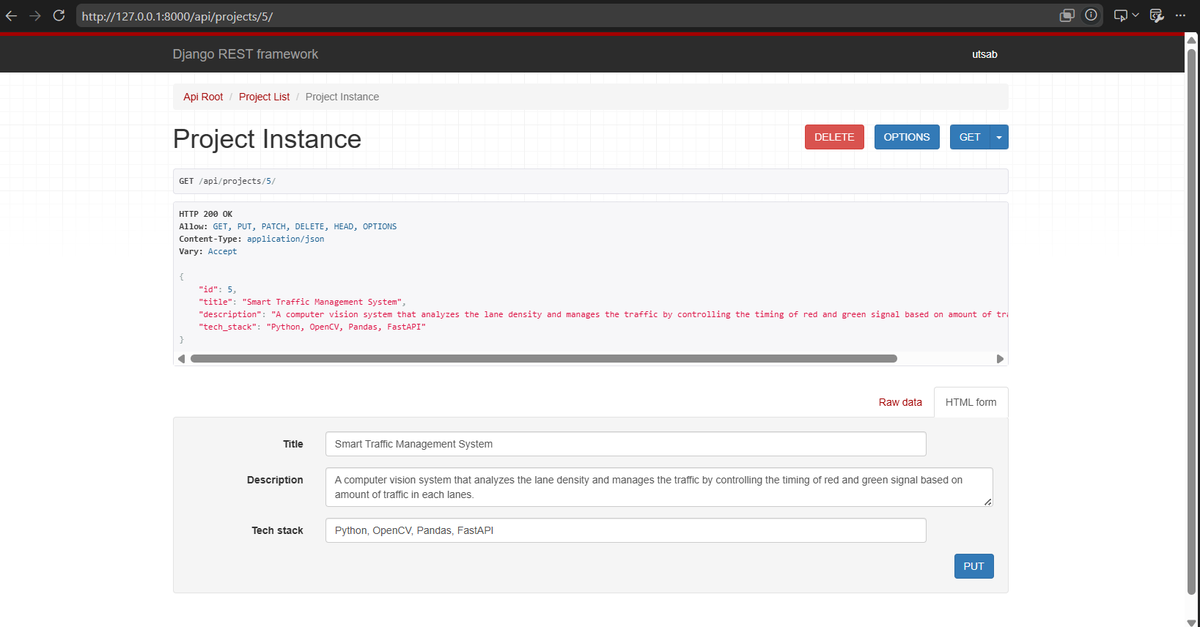Click the "title" JSON line with Smart Traffic
Screen dimensions: 1200x627
pos(303,301)
